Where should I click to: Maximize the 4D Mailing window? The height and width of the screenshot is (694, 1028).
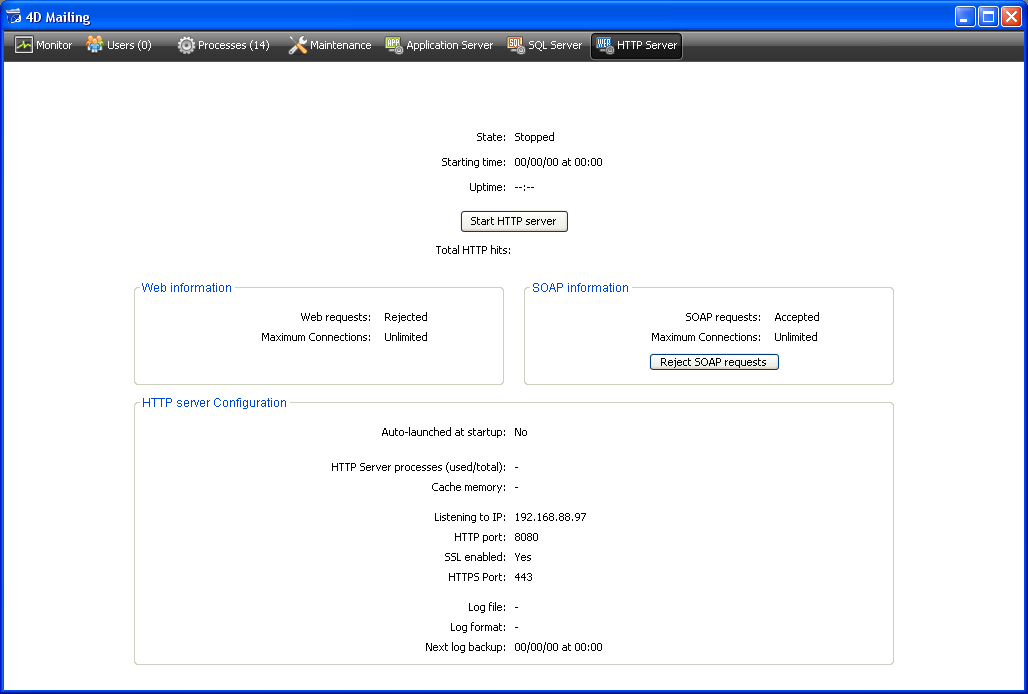(988, 16)
